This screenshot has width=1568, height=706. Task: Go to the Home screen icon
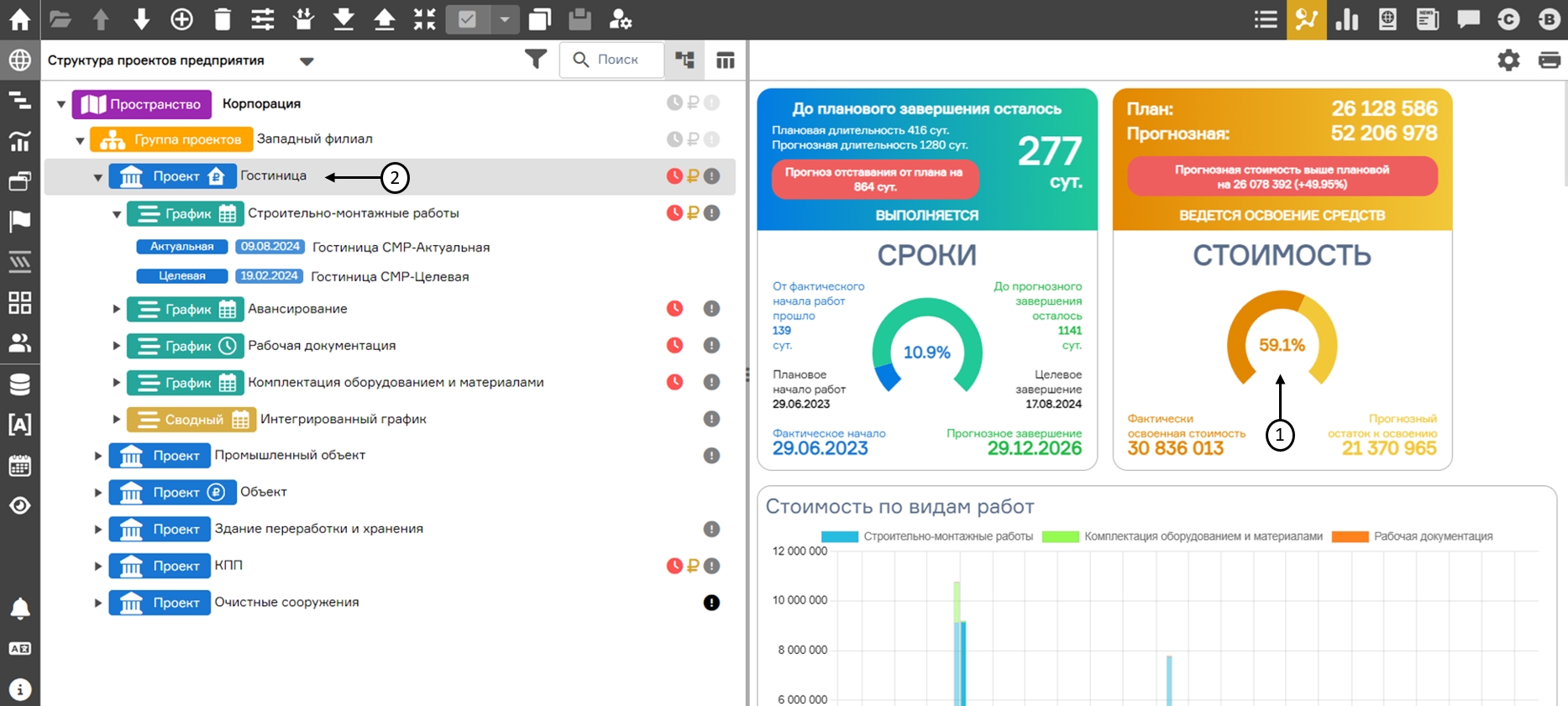pos(19,19)
